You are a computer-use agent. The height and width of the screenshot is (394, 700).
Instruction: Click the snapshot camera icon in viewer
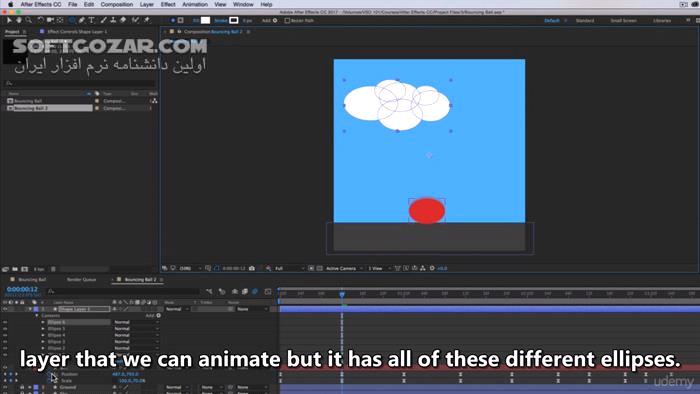point(252,268)
